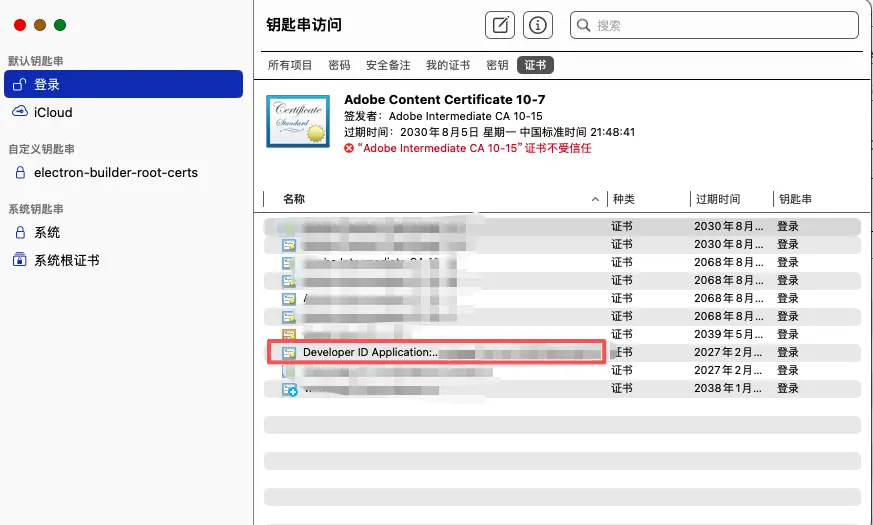Sort by the 名称 column header
Viewport: 873px width, 525px height.
[x=294, y=199]
